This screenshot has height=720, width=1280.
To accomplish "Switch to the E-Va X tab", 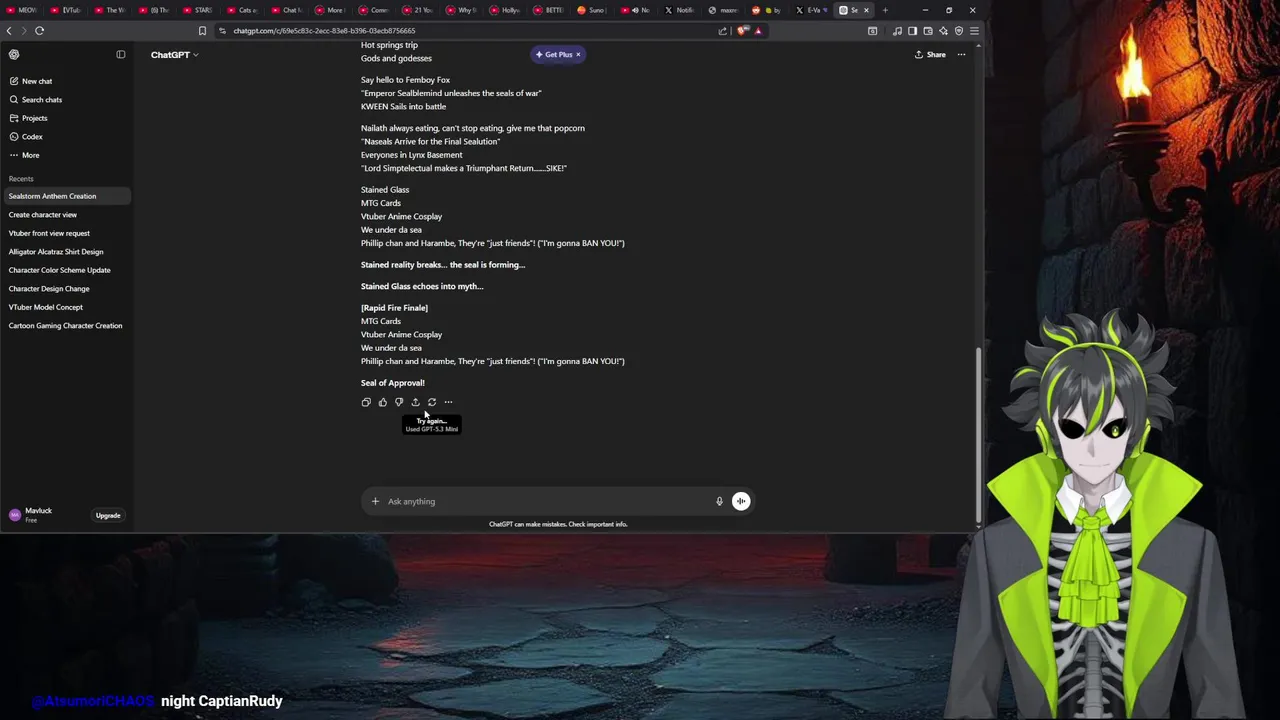I will (x=812, y=10).
